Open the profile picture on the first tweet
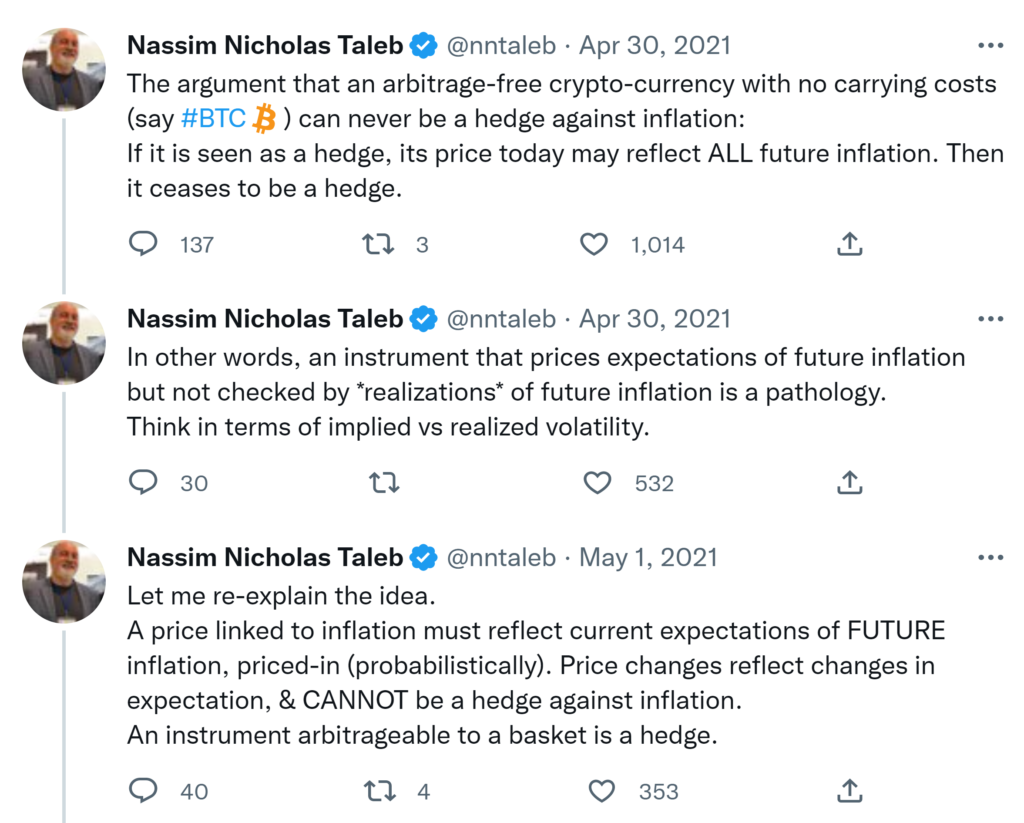Image resolution: width=1024 pixels, height=823 pixels. pos(64,68)
